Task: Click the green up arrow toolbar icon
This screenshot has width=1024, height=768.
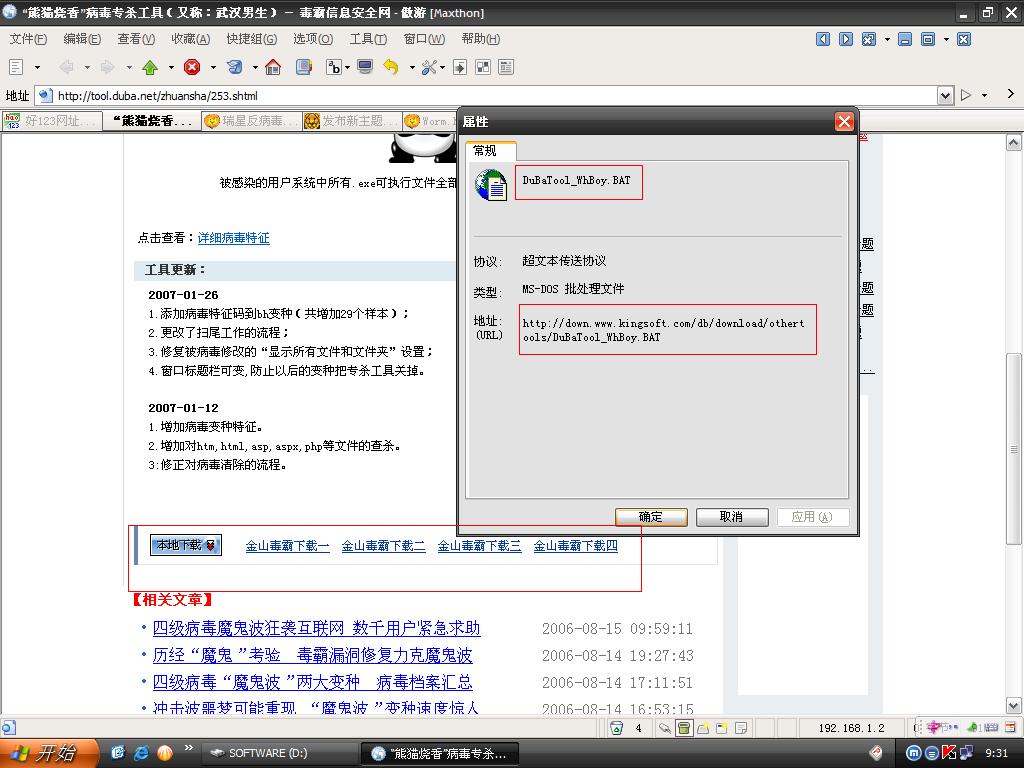Action: (x=150, y=67)
